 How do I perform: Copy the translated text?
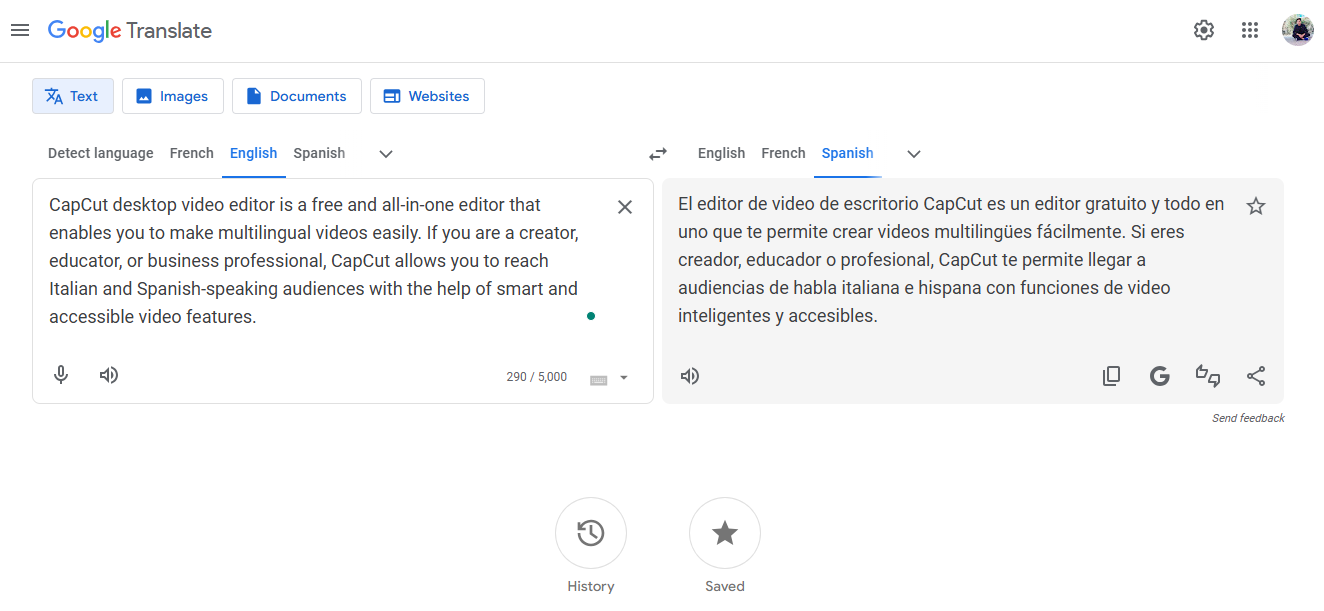[x=1111, y=375]
